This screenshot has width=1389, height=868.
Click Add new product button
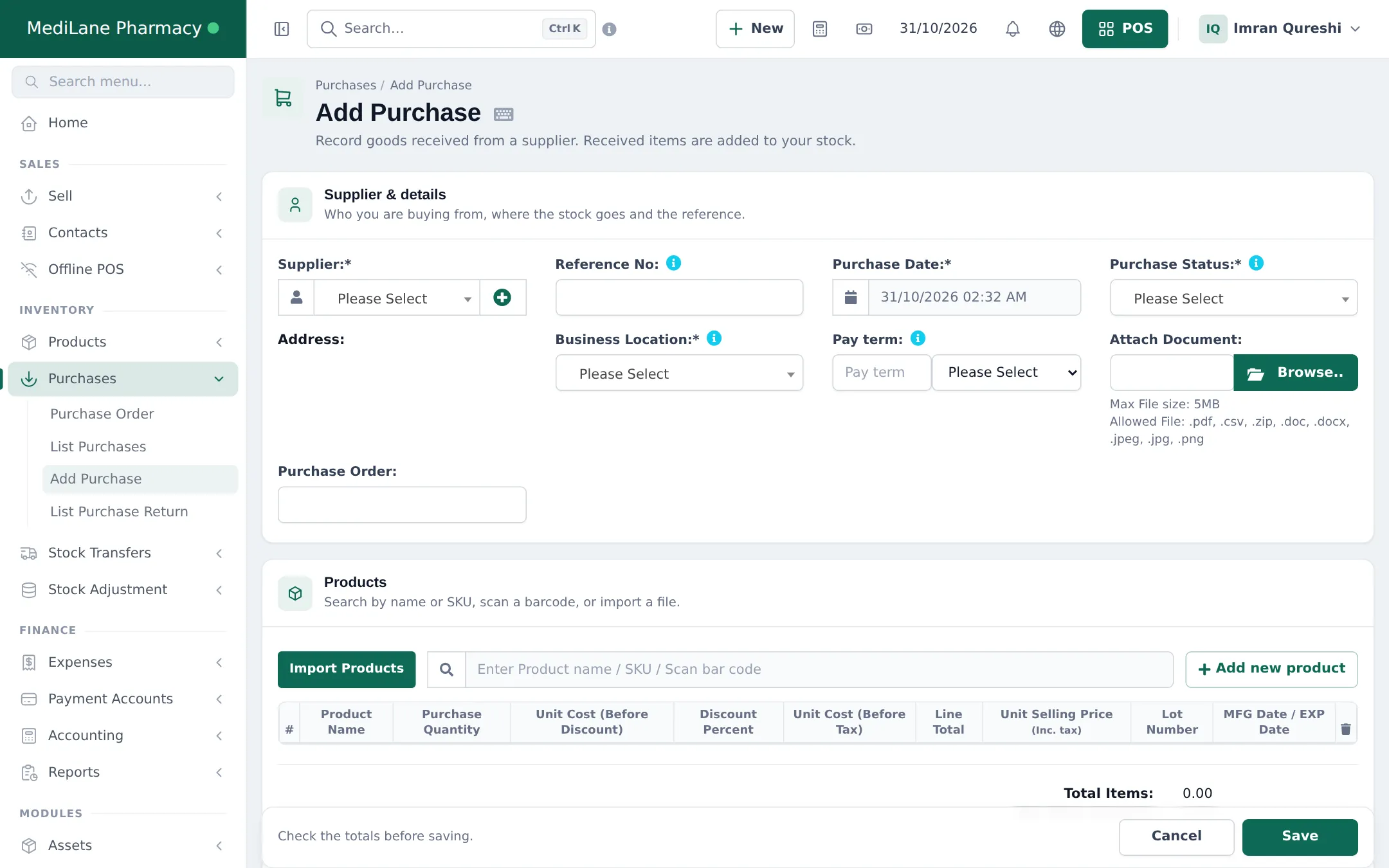pos(1271,669)
